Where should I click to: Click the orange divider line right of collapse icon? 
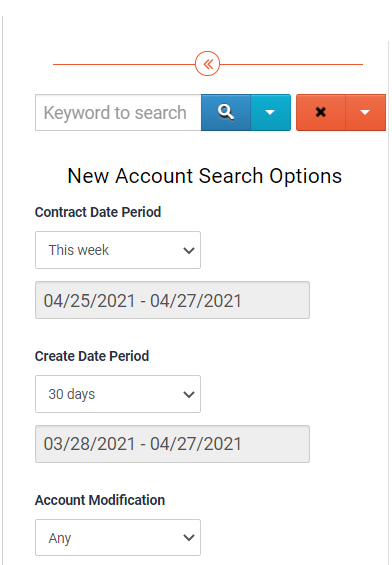[291, 64]
